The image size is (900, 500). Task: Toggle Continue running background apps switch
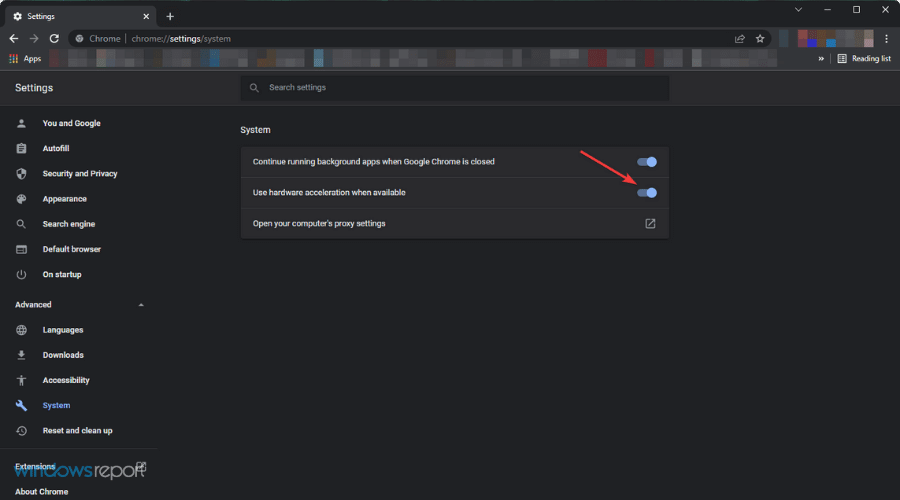coord(647,162)
